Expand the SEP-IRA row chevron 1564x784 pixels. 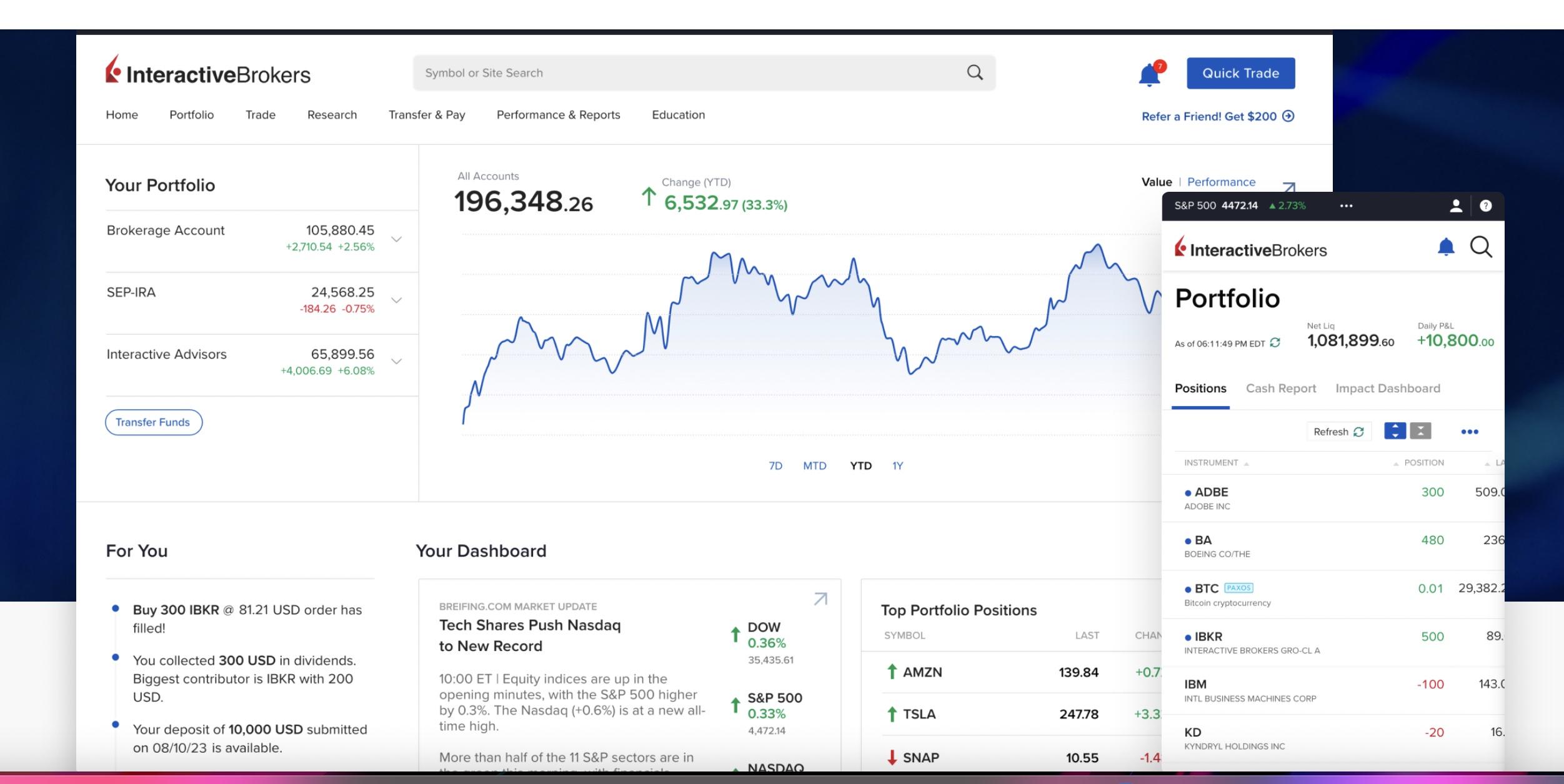click(396, 300)
